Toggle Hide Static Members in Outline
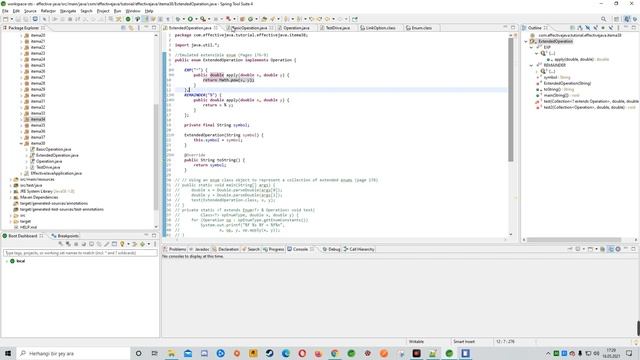The width and height of the screenshot is (640, 360). click(x=596, y=28)
